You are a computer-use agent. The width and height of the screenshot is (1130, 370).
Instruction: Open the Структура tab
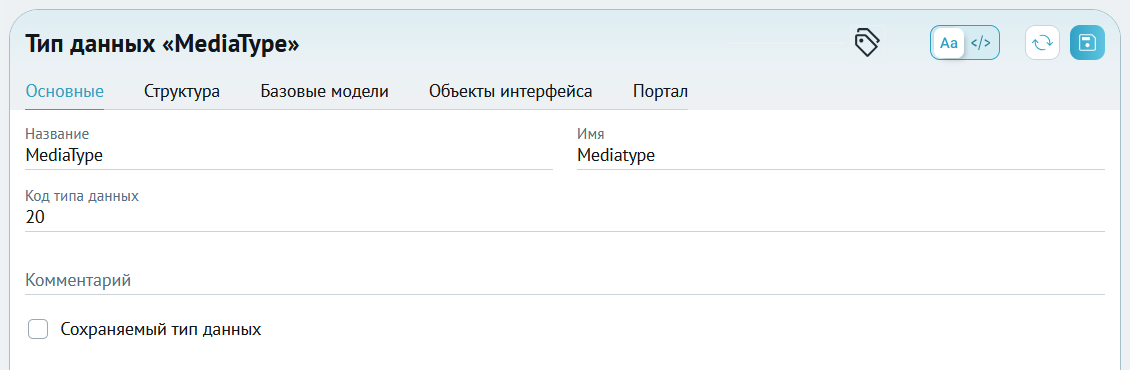(182, 92)
